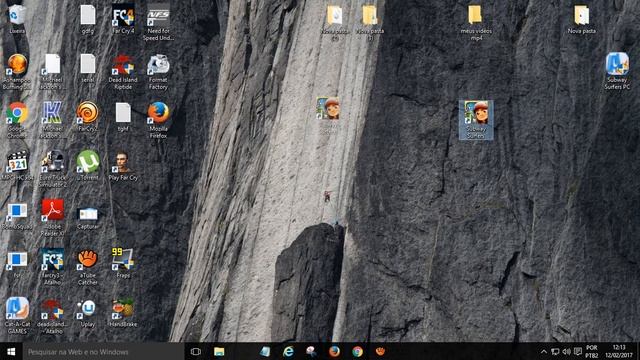Launch MPC-HC x64 media player shortcut

pyautogui.click(x=17, y=166)
